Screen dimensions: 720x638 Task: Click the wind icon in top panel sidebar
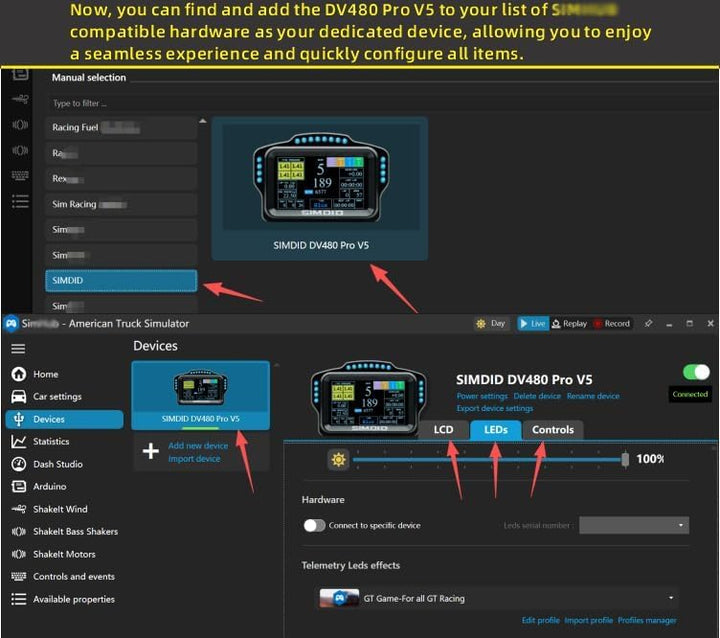click(x=20, y=98)
